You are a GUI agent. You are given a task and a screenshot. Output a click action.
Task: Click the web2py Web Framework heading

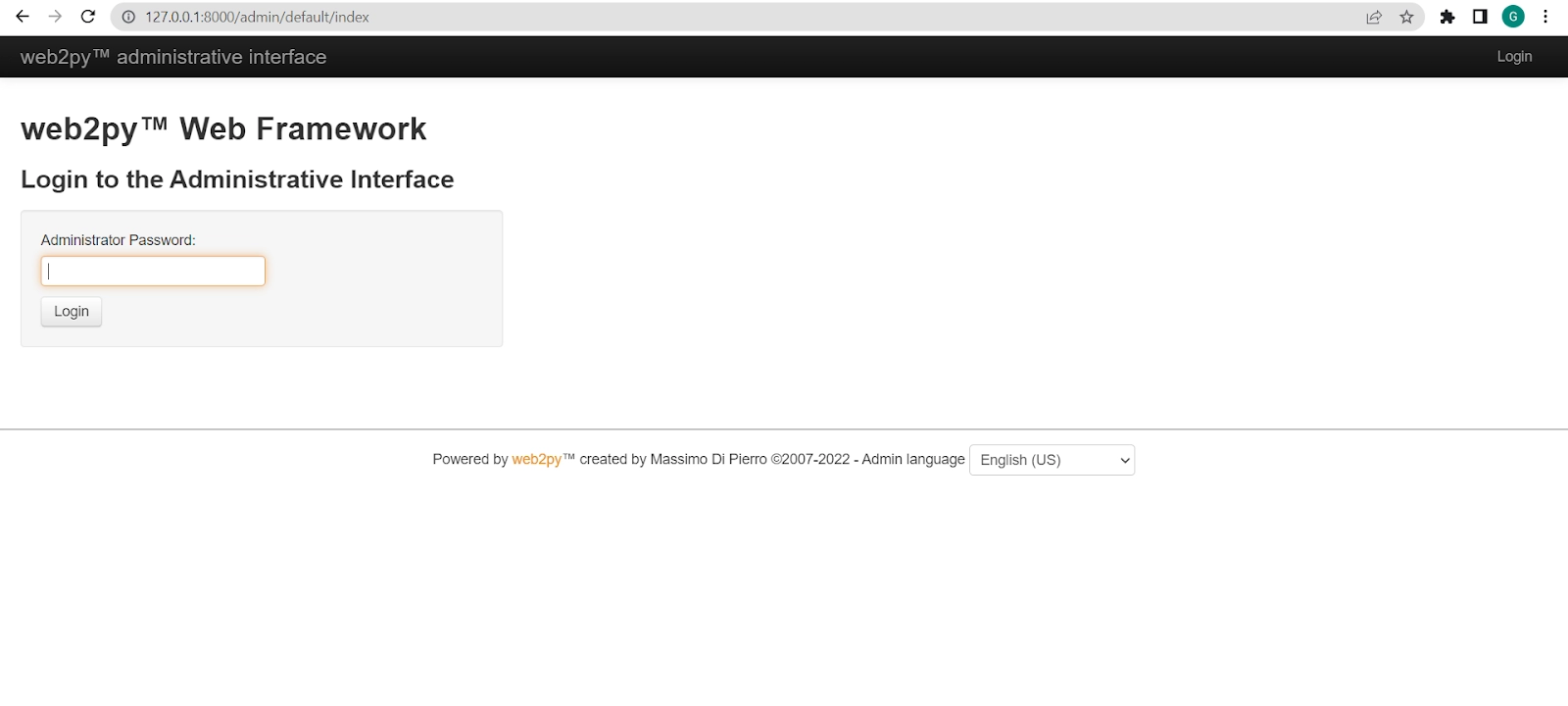click(x=223, y=129)
